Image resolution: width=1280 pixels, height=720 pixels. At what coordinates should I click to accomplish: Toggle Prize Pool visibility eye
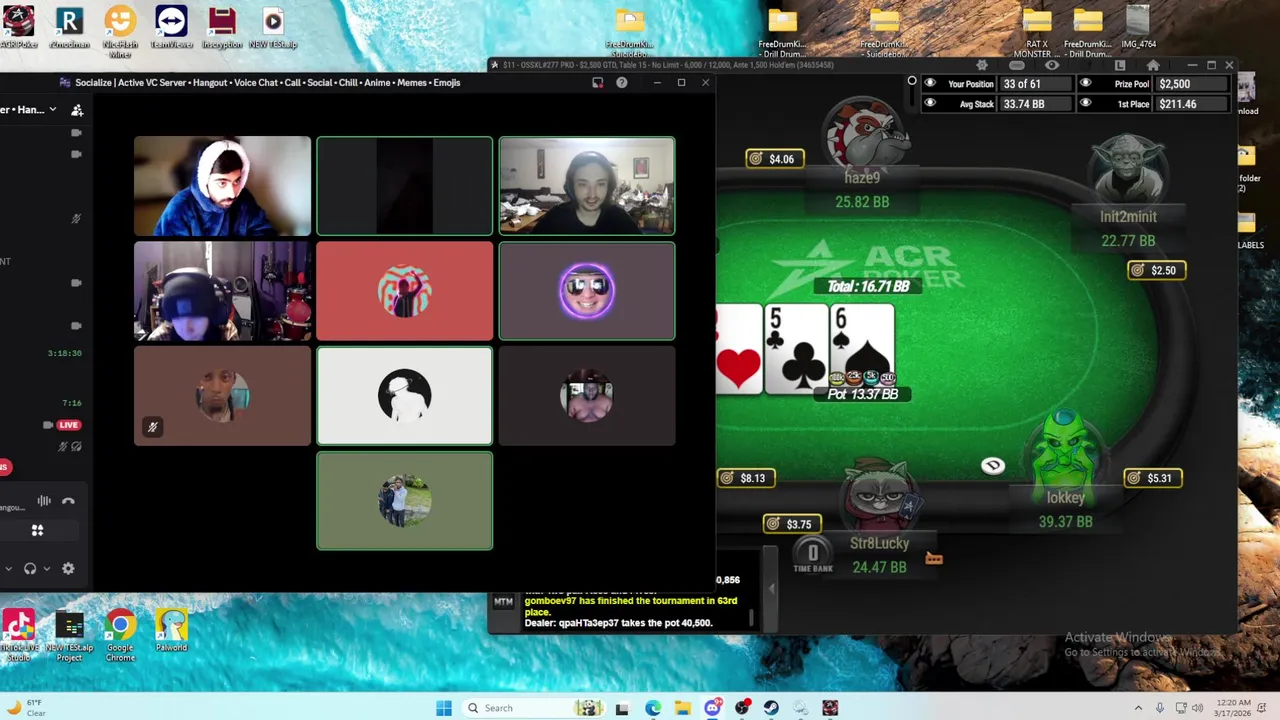click(x=1085, y=84)
